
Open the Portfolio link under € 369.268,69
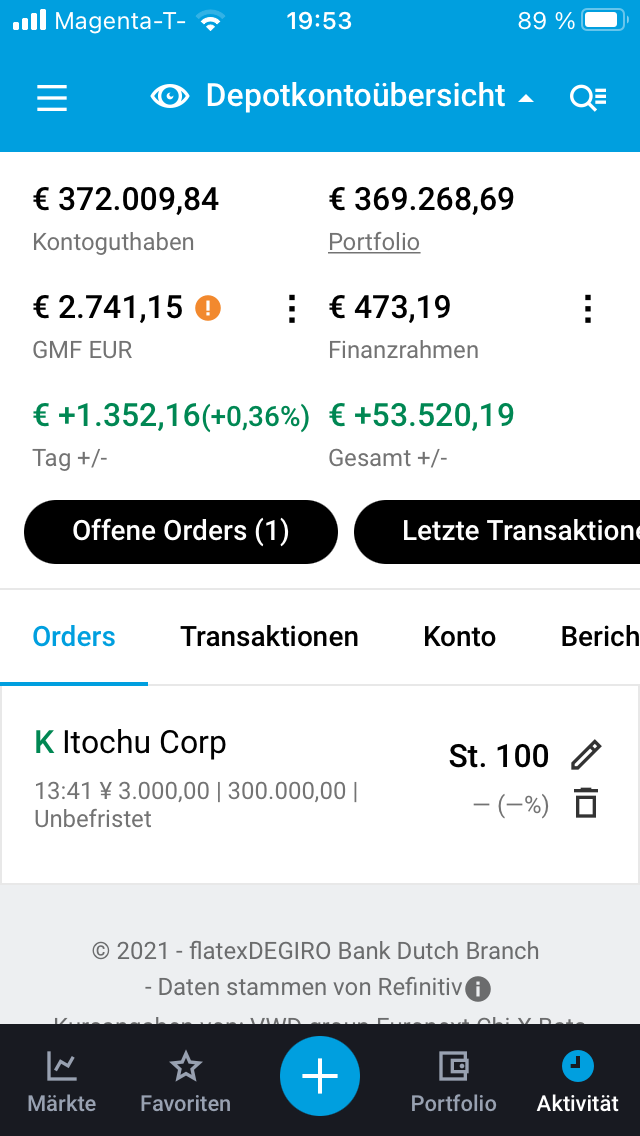click(374, 242)
